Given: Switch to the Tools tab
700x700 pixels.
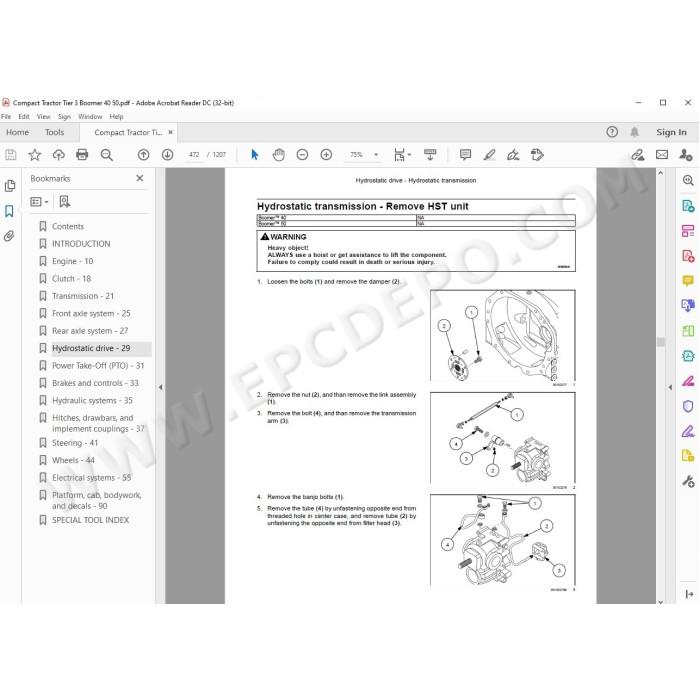Looking at the screenshot, I should click(x=54, y=132).
